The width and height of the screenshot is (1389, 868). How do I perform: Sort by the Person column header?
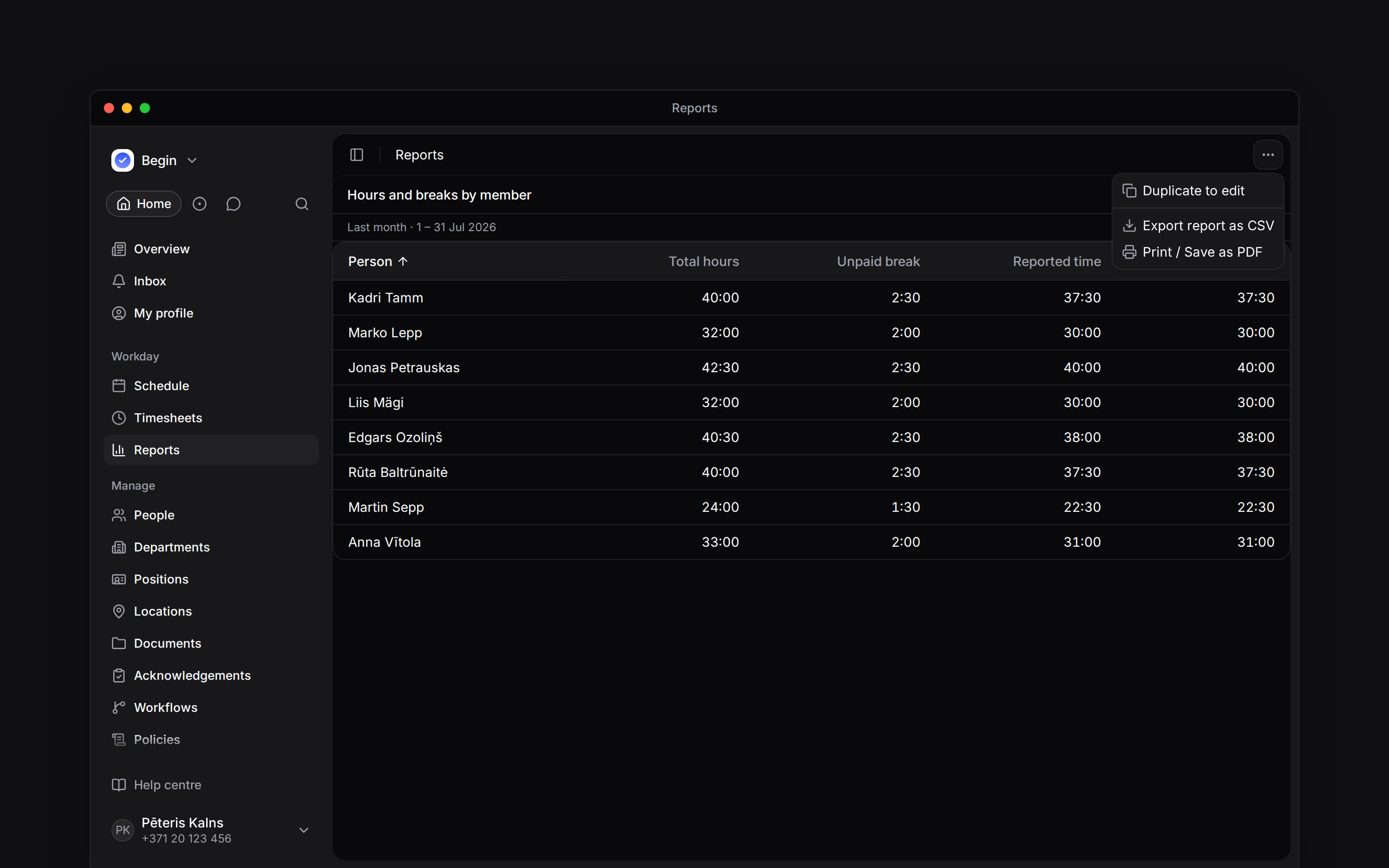pos(377,262)
